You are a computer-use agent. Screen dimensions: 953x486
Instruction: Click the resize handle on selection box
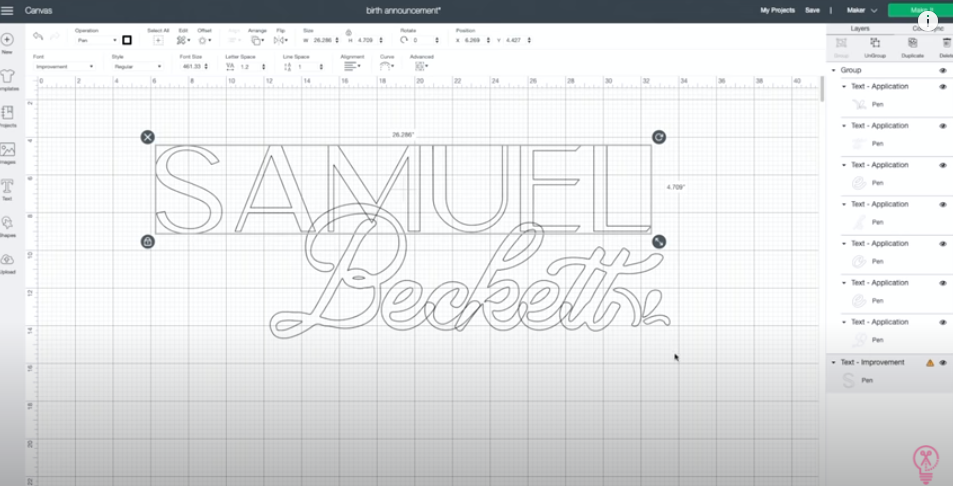(659, 242)
